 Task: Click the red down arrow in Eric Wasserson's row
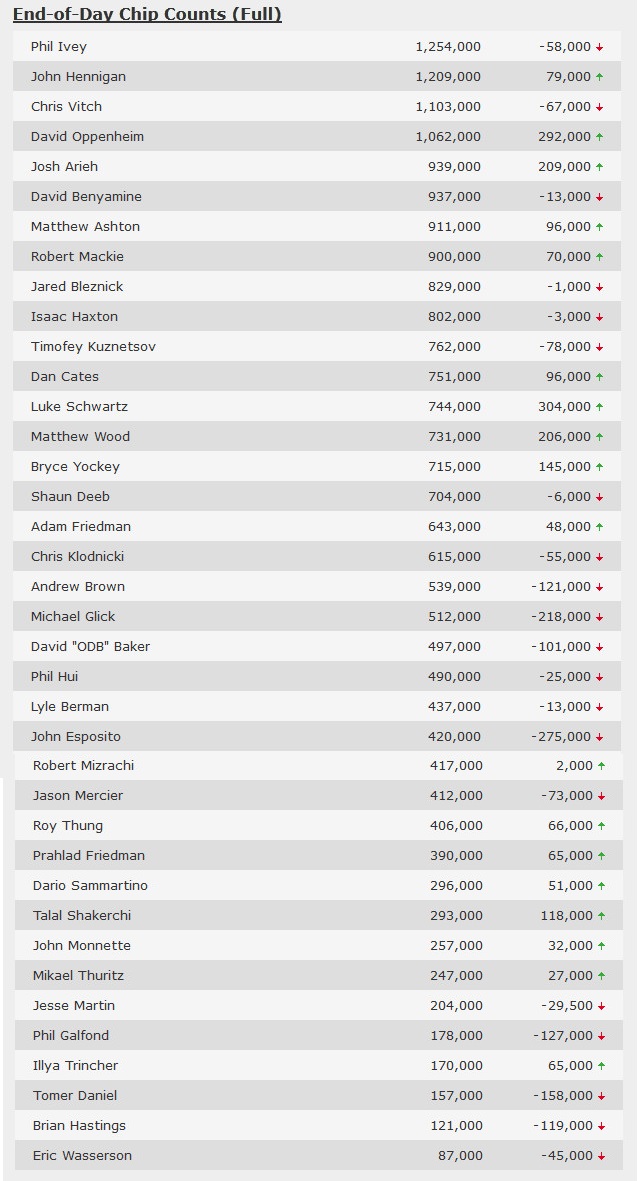pyautogui.click(x=602, y=1156)
